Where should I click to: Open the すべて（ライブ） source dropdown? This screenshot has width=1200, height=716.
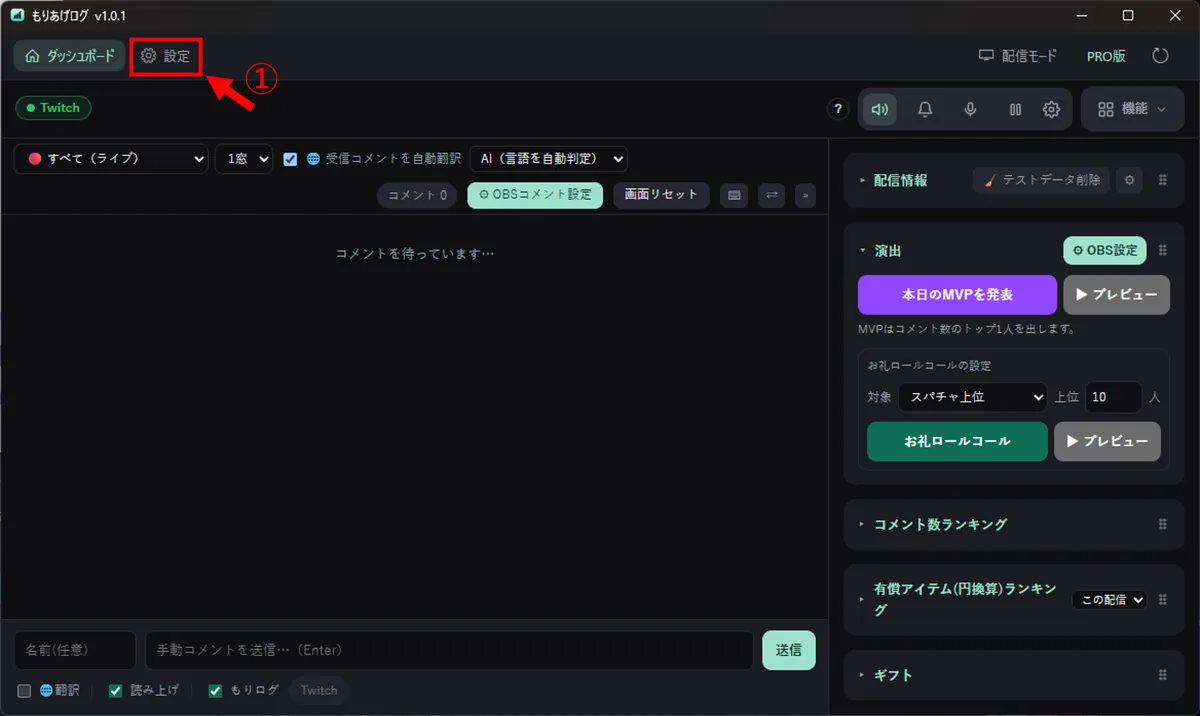click(x=111, y=159)
